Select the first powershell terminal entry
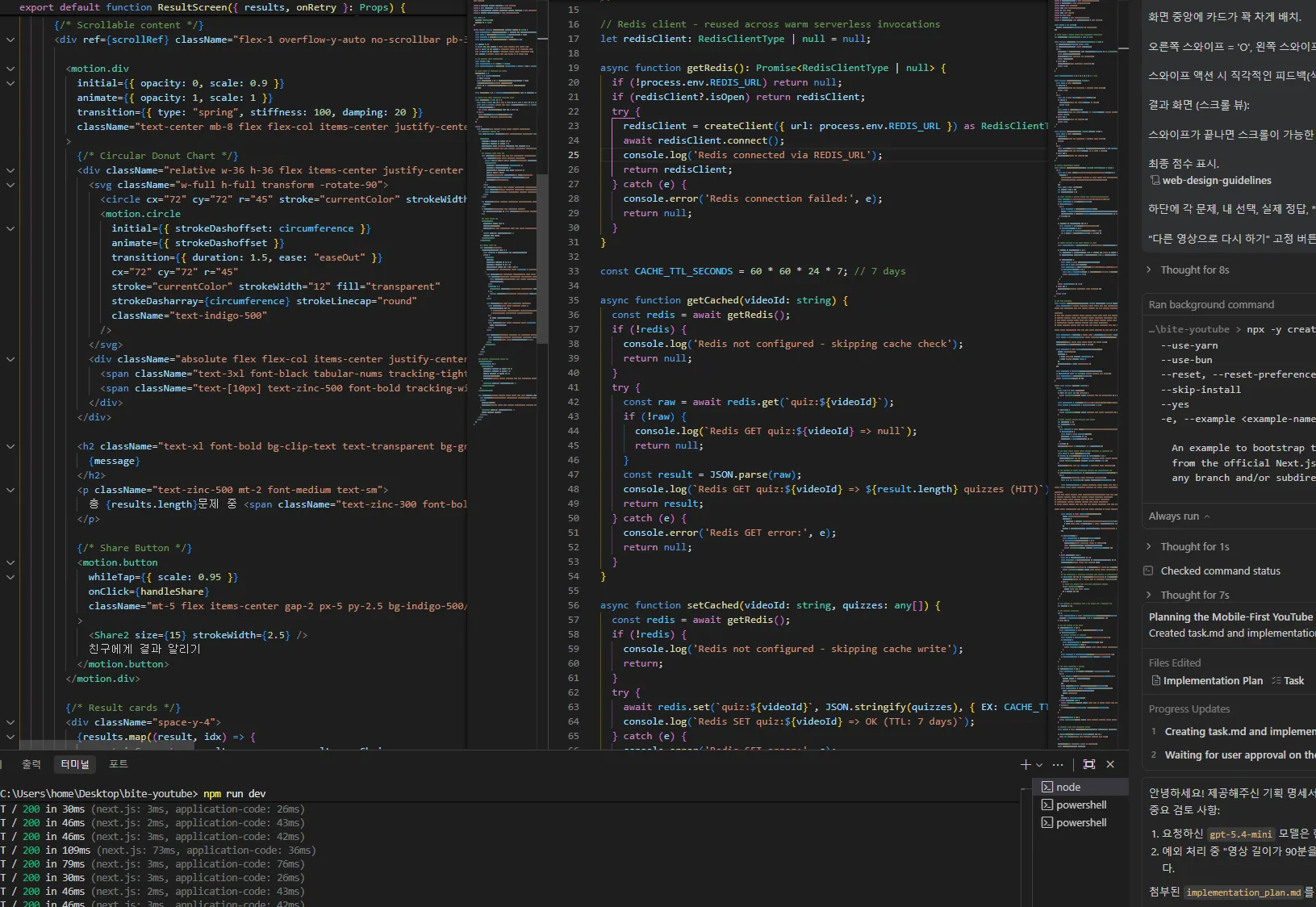Viewport: 1316px width, 907px height. (1080, 805)
